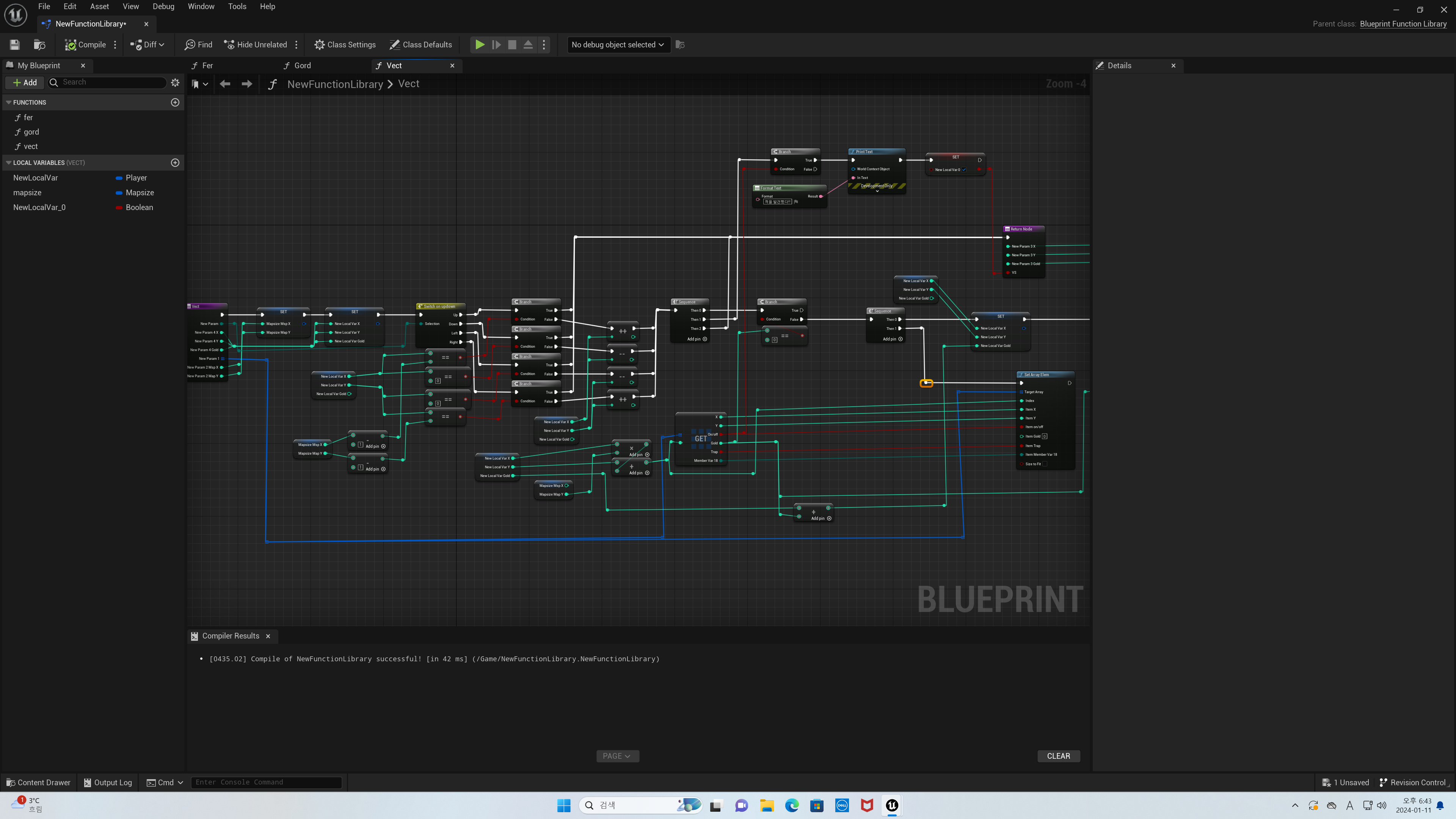Collapse the FUNCTIONS section
Image resolution: width=1456 pixels, height=819 pixels.
coord(8,102)
